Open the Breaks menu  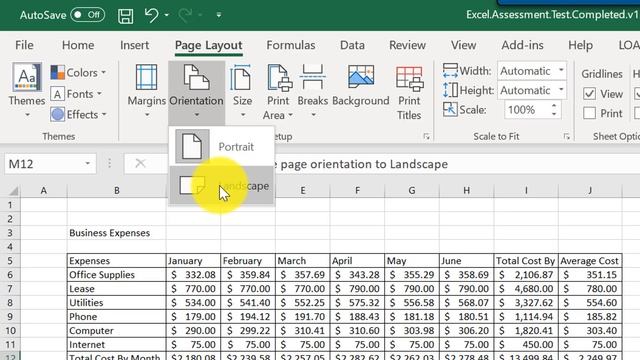[313, 92]
